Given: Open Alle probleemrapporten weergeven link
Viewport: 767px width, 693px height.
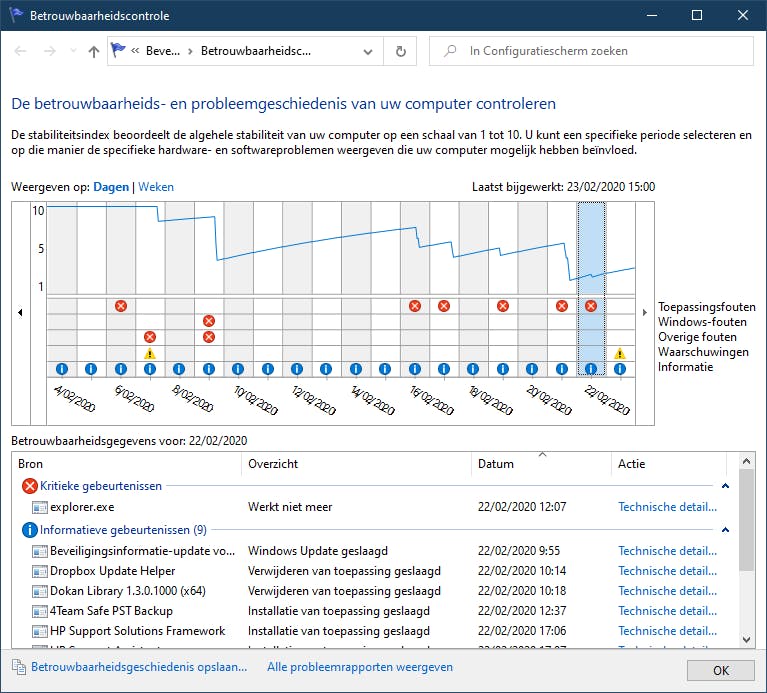Looking at the screenshot, I should pos(359,667).
